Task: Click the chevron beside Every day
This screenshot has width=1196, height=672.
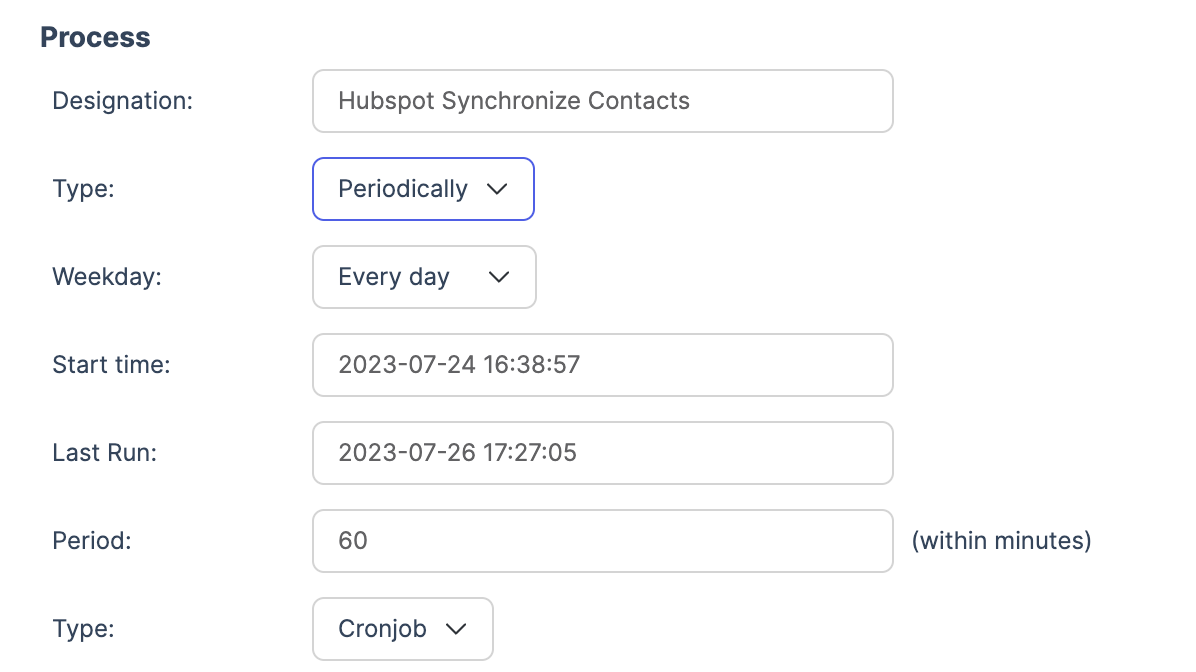Action: coord(499,277)
